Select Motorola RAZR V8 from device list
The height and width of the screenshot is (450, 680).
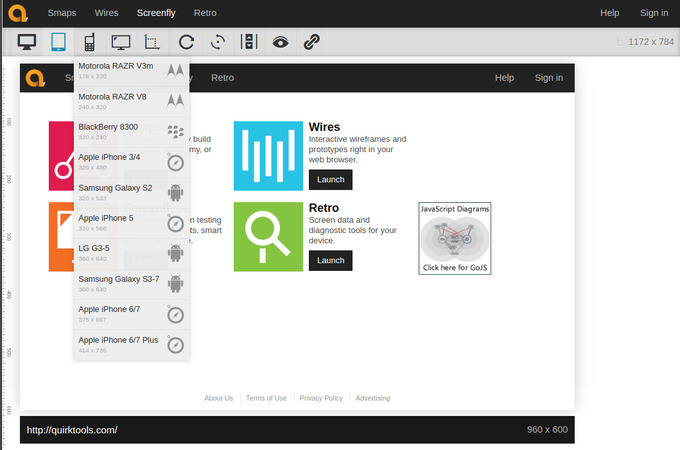pyautogui.click(x=132, y=101)
